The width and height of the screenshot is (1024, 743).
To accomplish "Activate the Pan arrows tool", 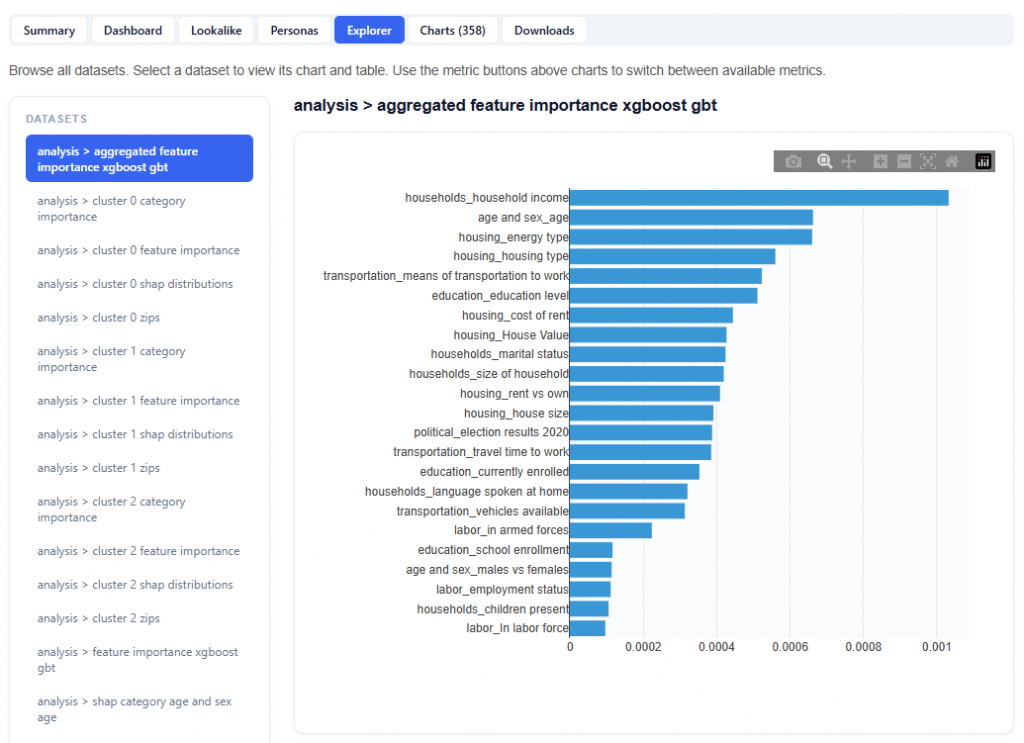I will click(849, 161).
